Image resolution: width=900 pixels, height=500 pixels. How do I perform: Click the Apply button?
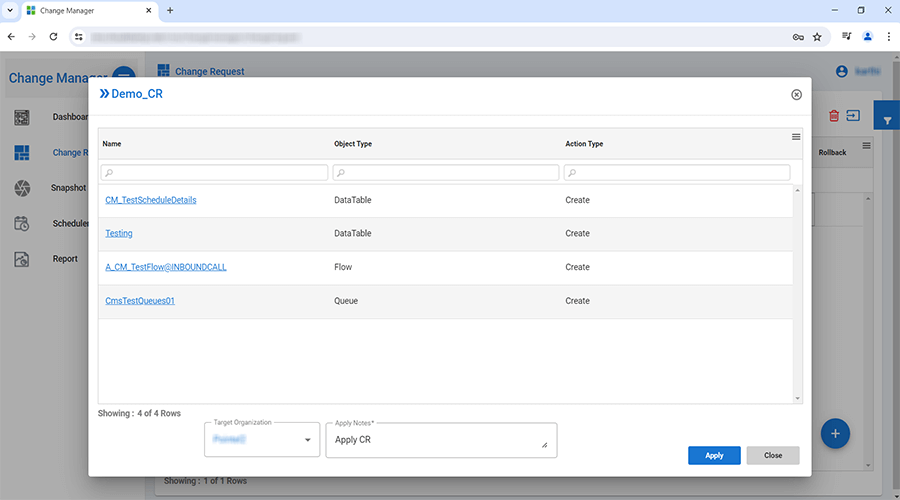tap(714, 455)
